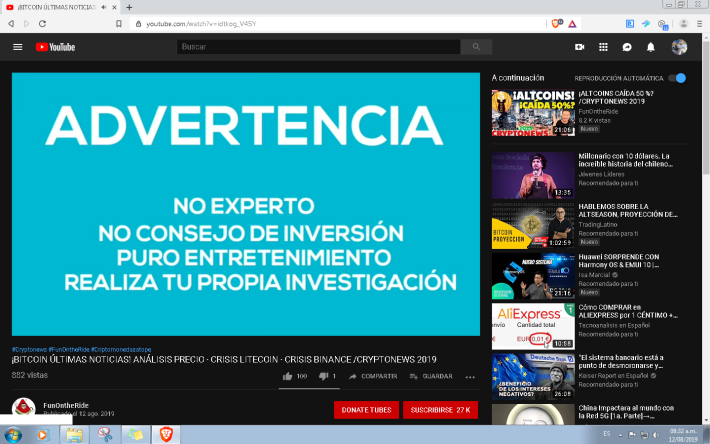
Task: Open the TradingLatino channel name
Action: pyautogui.click(x=598, y=224)
